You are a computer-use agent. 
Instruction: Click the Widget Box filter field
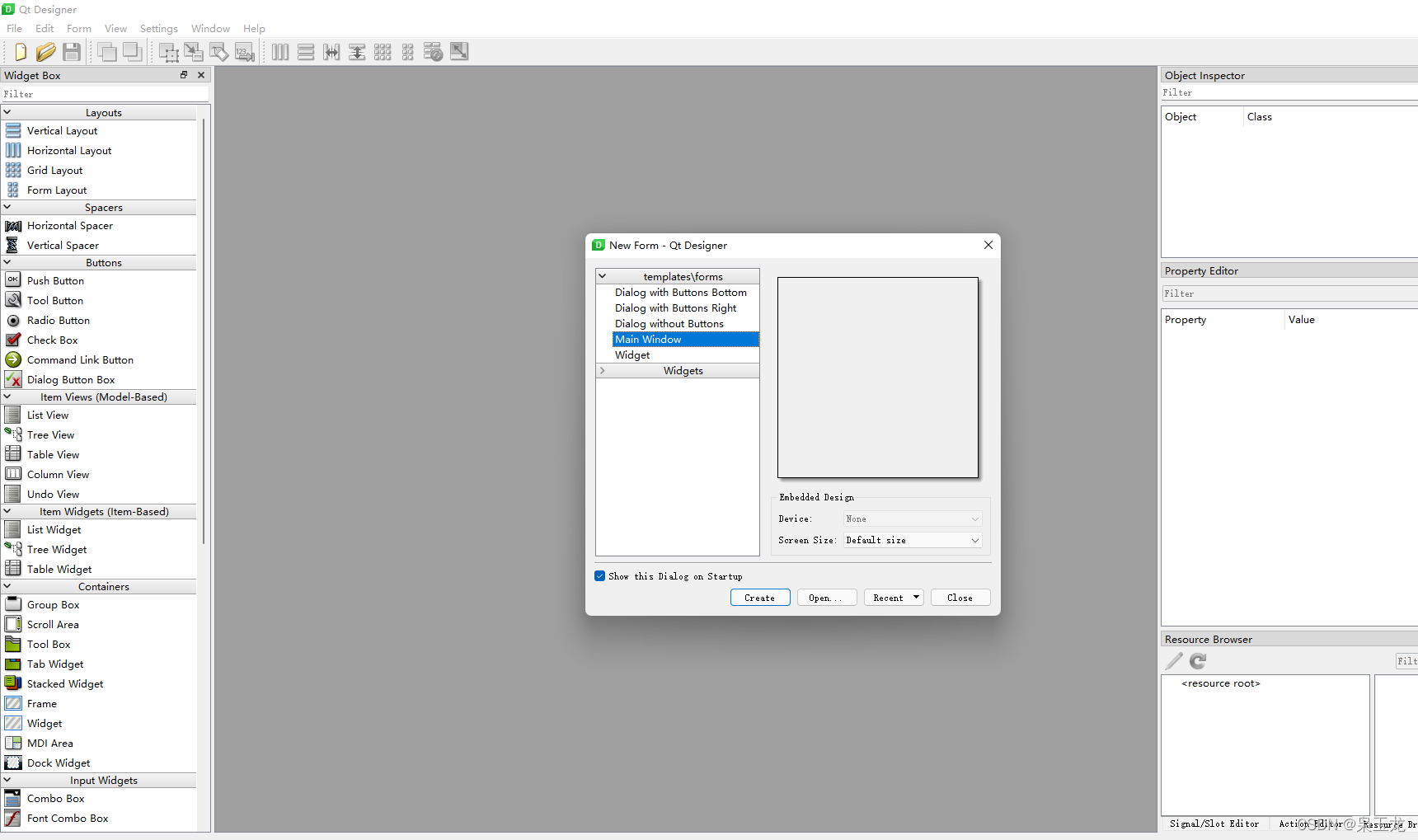[x=105, y=94]
